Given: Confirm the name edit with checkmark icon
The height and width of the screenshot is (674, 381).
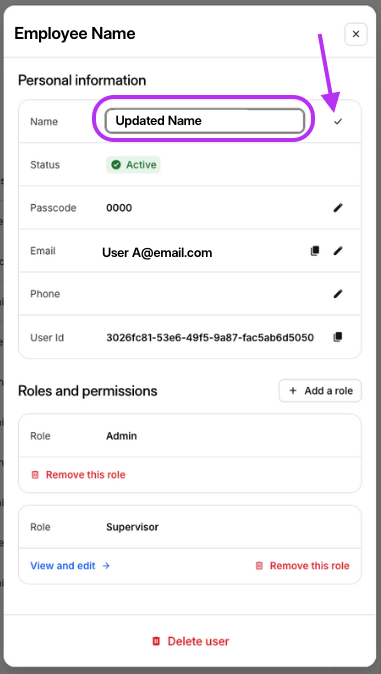Looking at the screenshot, I should point(338,122).
